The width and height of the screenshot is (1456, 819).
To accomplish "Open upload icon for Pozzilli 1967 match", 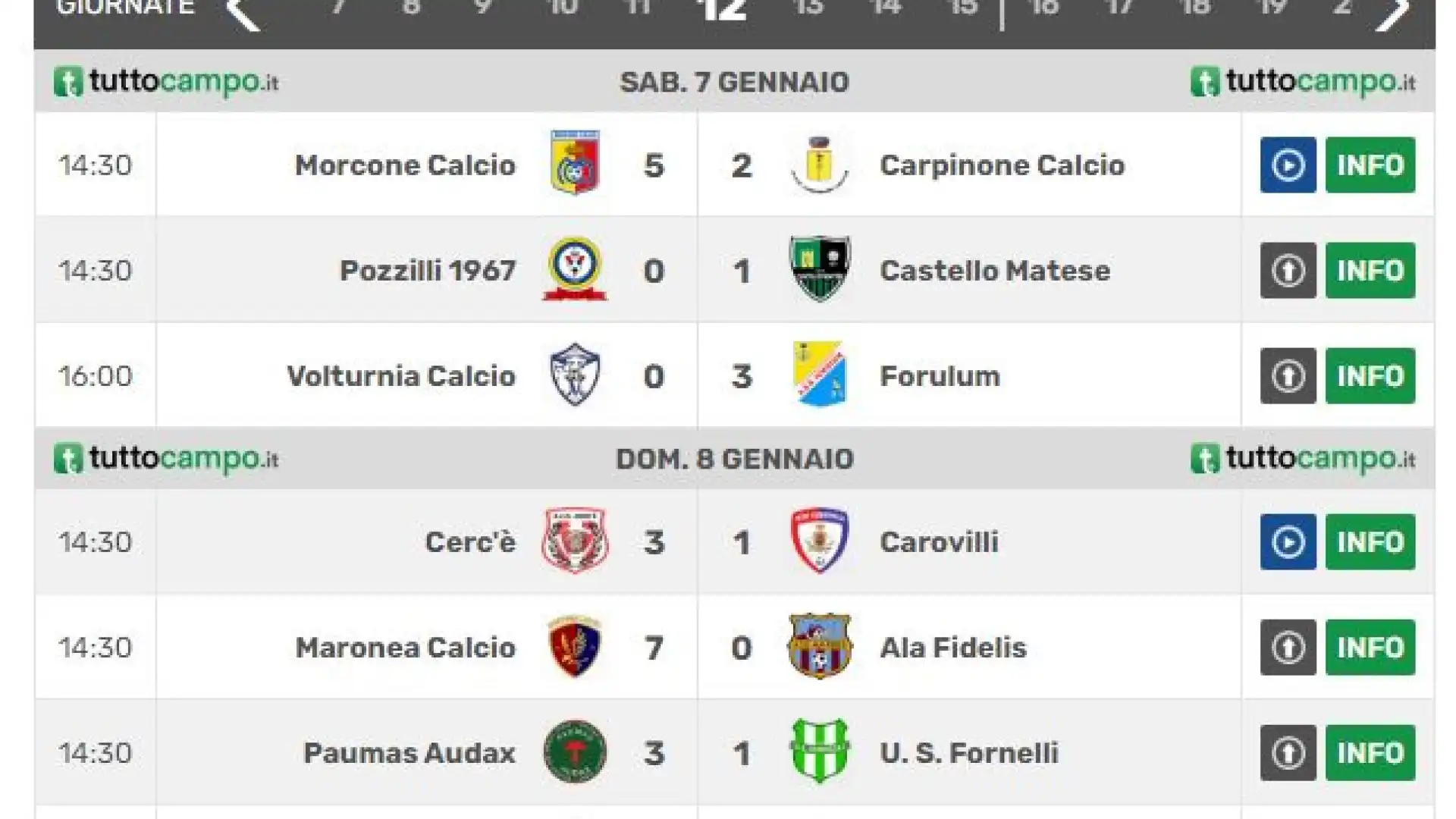I will (x=1288, y=270).
